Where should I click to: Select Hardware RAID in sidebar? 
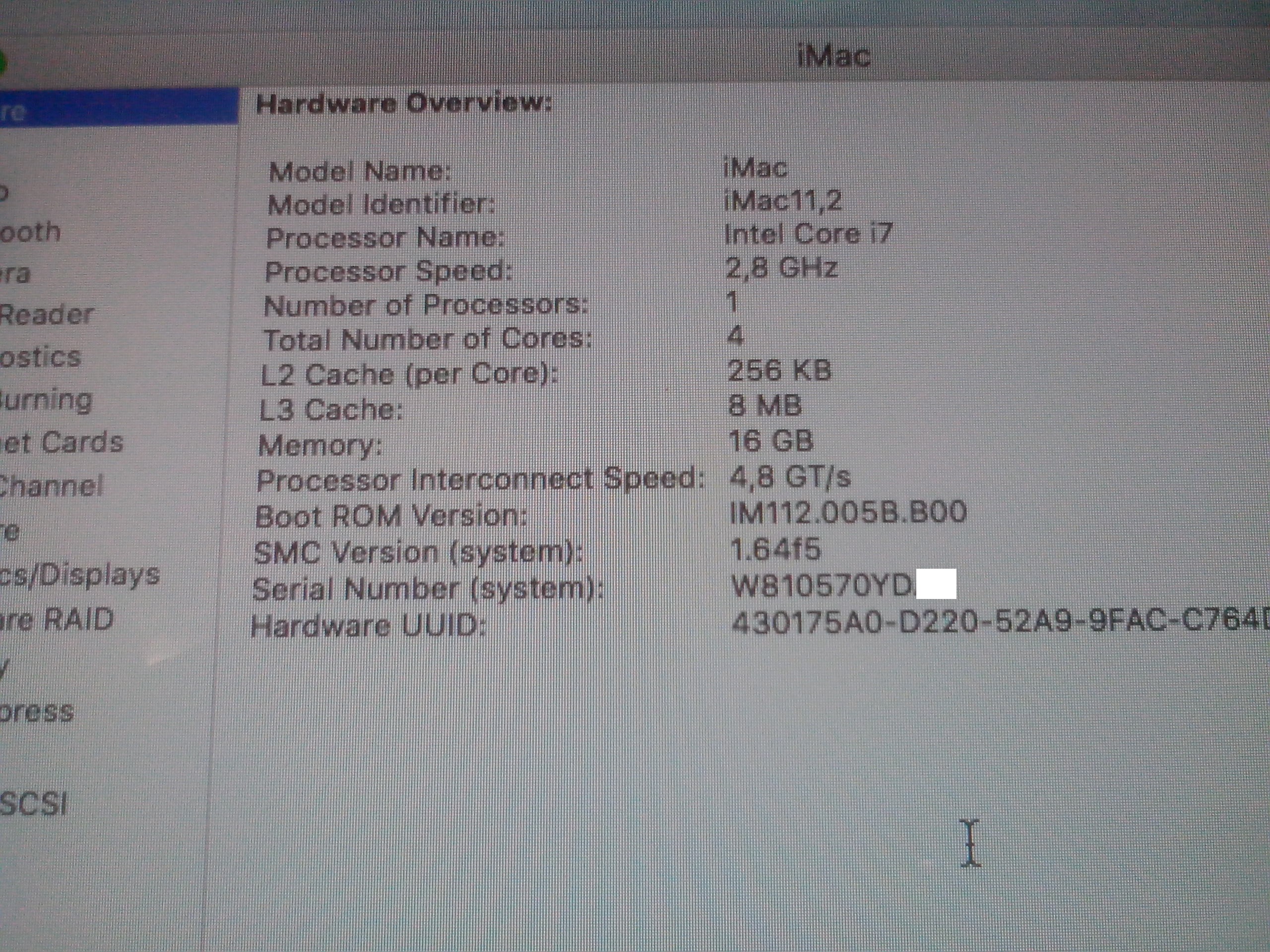56,620
